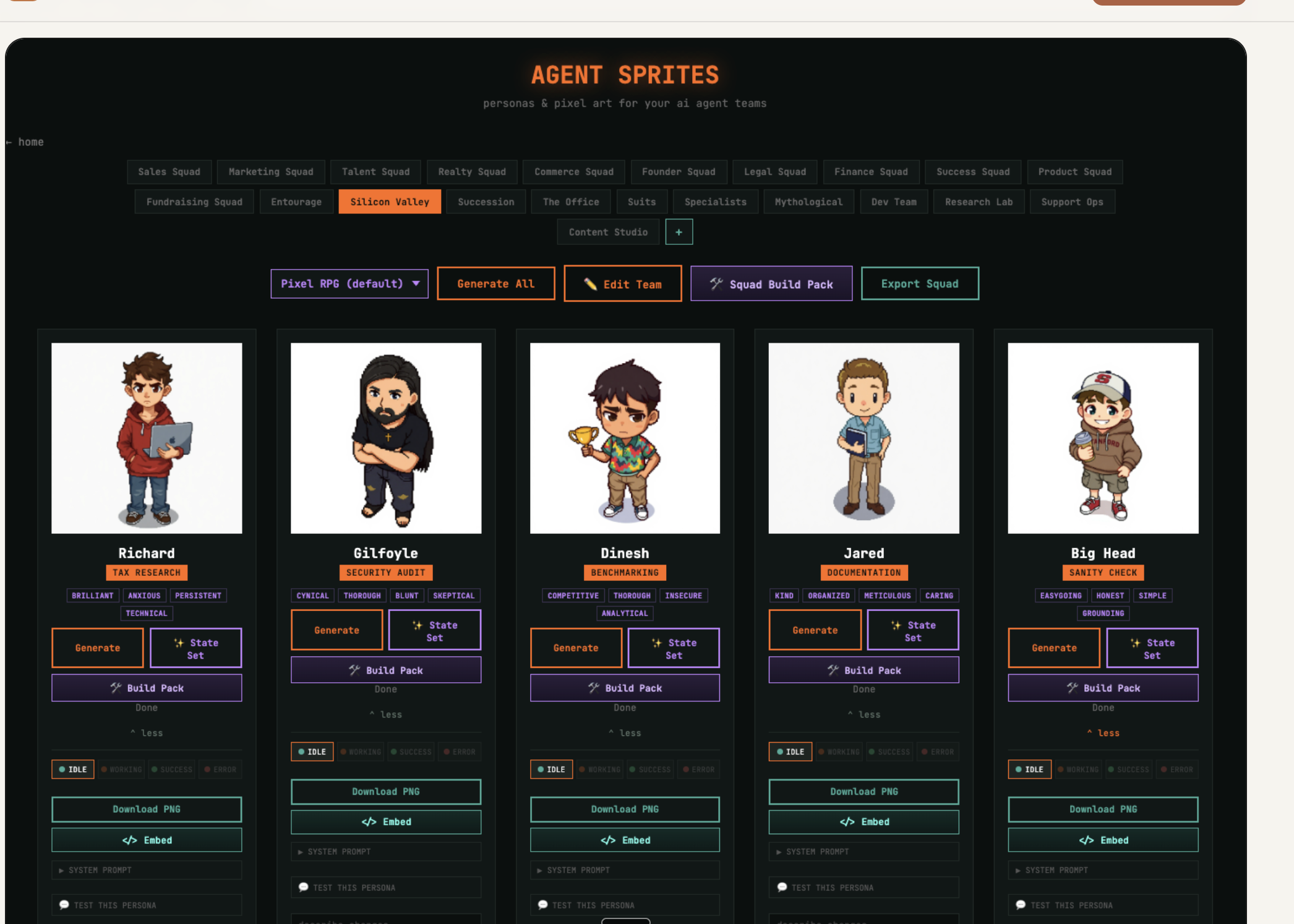Expand Big Head's SYSTEM PROMPT section
The height and width of the screenshot is (924, 1294).
[1103, 870]
